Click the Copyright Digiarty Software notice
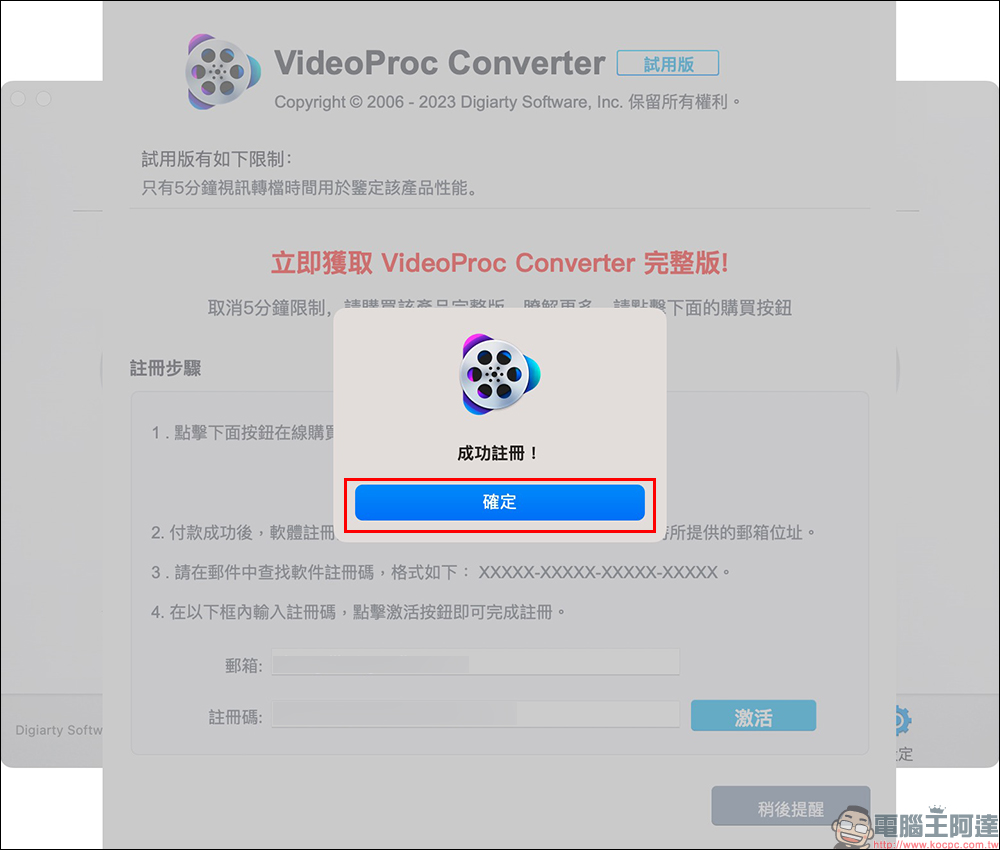 tap(508, 102)
